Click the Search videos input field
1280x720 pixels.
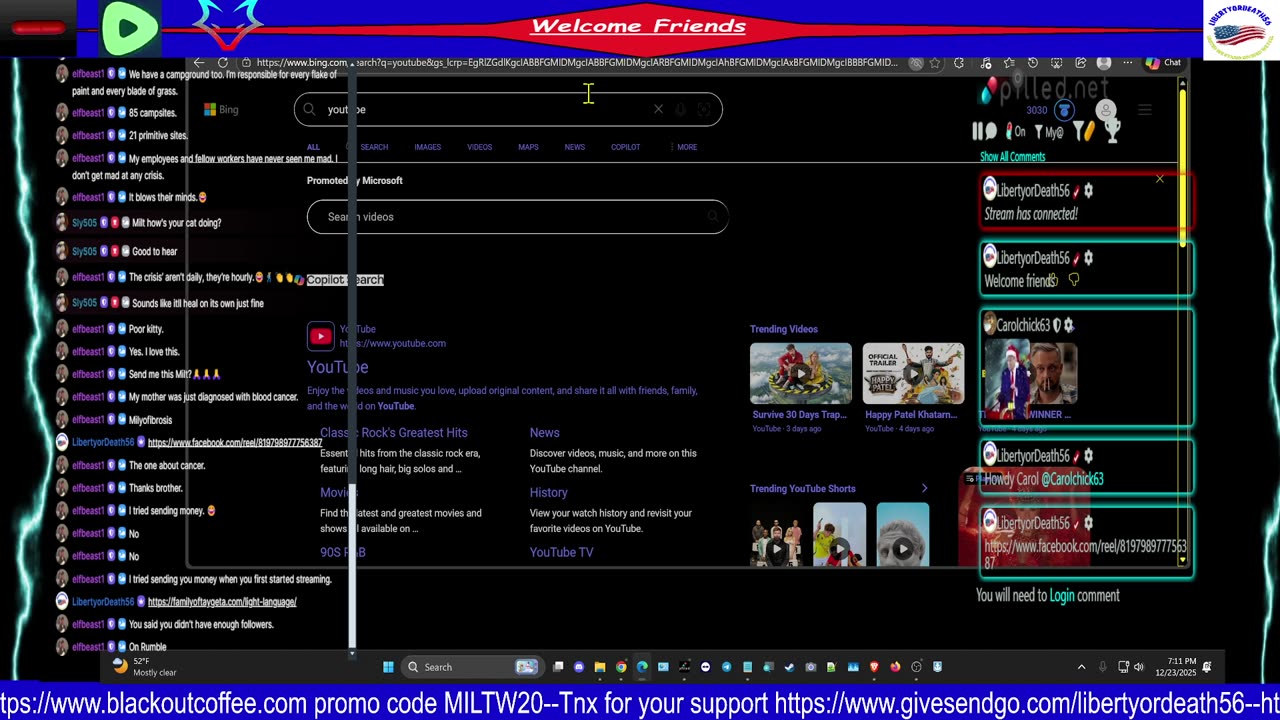coord(517,217)
